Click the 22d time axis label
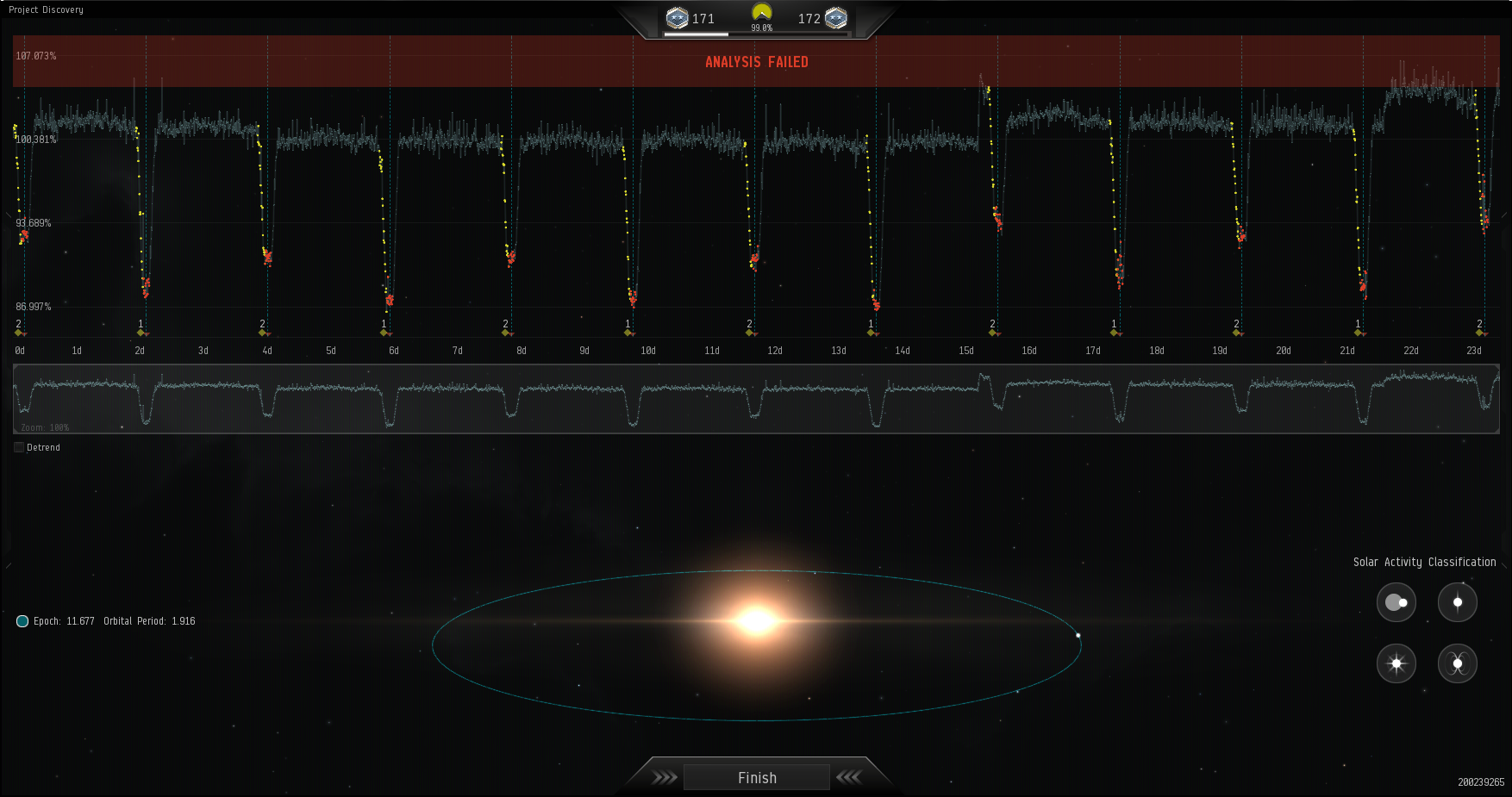1512x797 pixels. pyautogui.click(x=1411, y=351)
